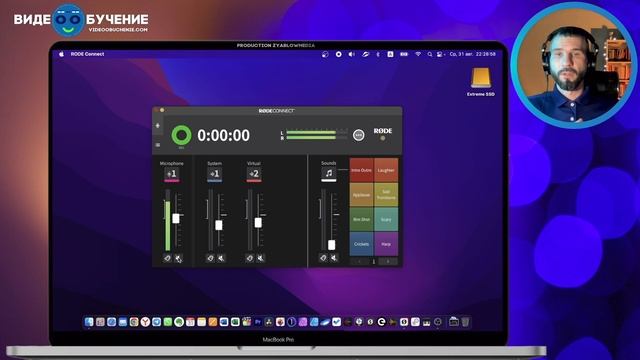Mute the System channel
The image size is (640, 360).
coord(221,258)
